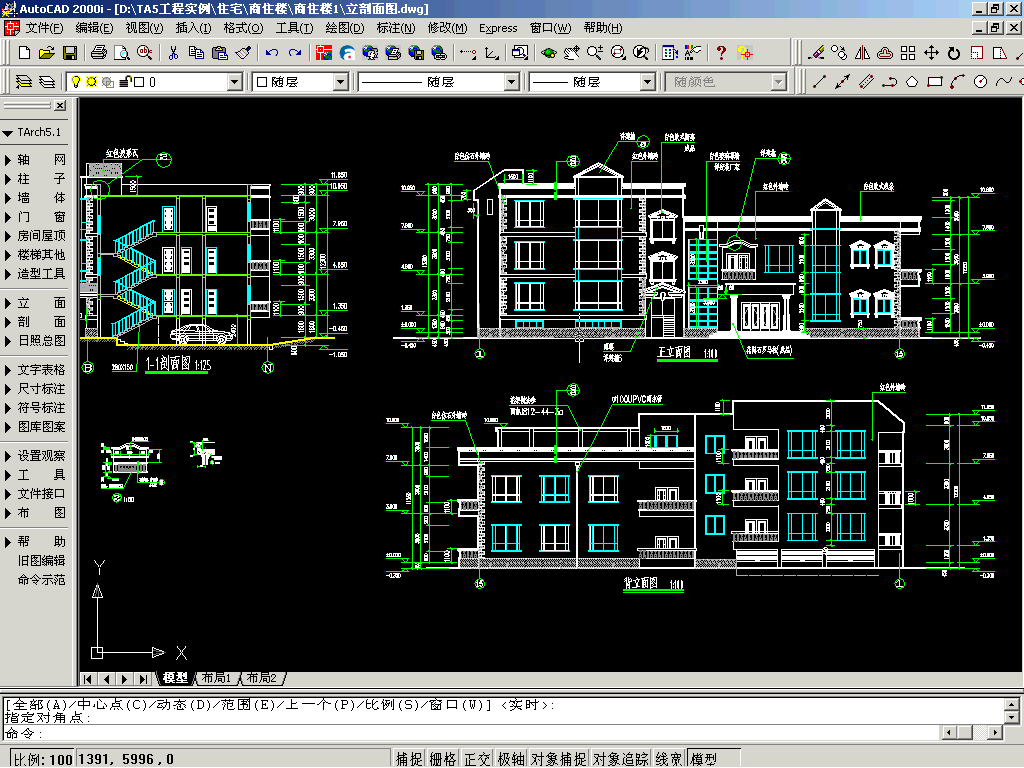The image size is (1024, 768).
Task: Open the 文件(F) menu
Action: pyautogui.click(x=44, y=28)
